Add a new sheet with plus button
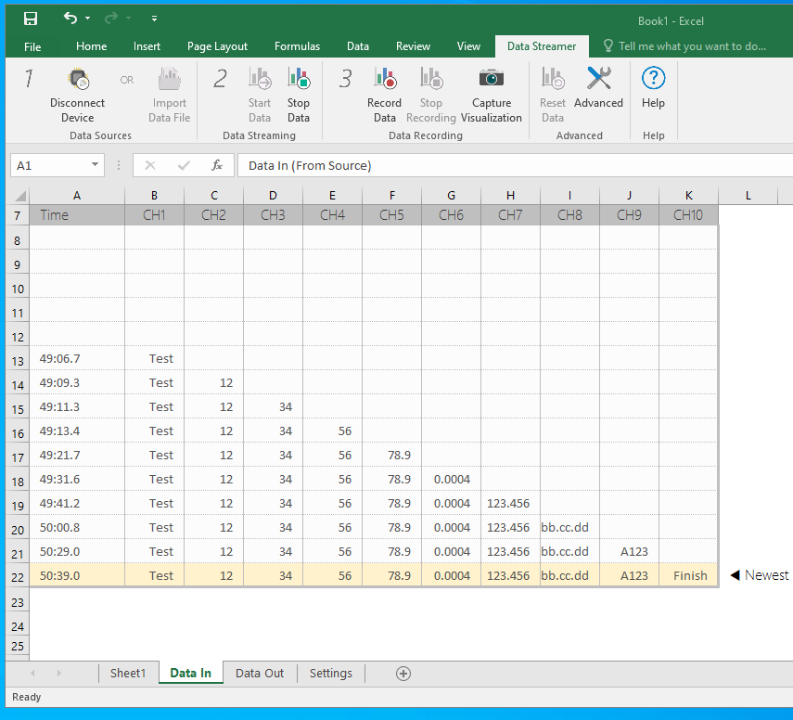Viewport: 793px width, 720px height. point(403,673)
